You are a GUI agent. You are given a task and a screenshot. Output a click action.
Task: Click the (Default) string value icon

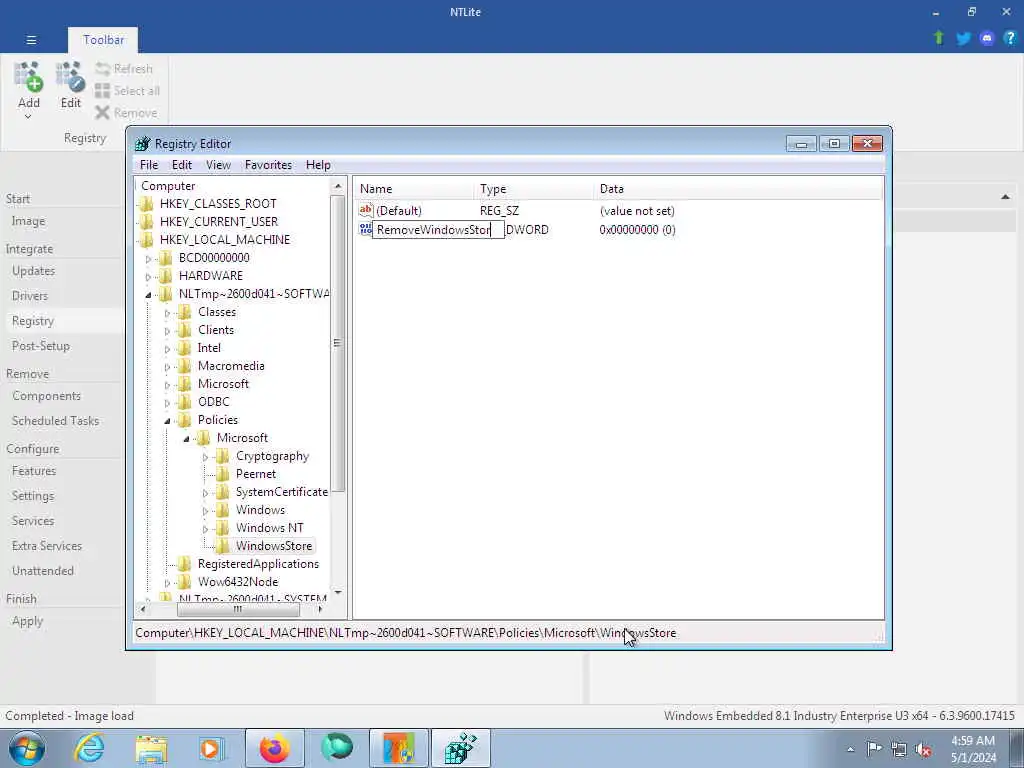point(366,210)
